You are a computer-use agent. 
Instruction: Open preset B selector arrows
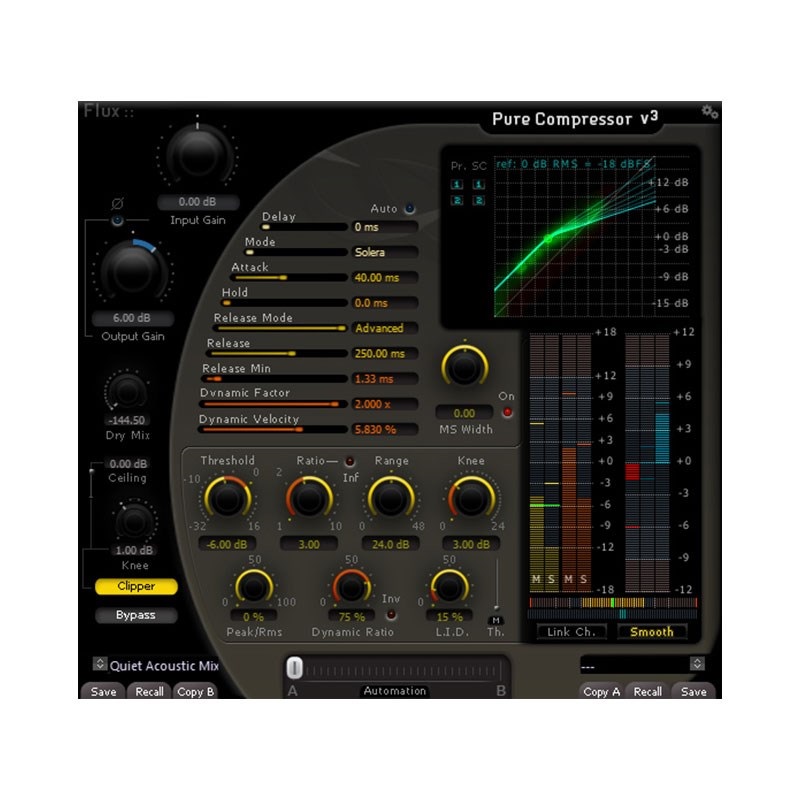coord(697,664)
